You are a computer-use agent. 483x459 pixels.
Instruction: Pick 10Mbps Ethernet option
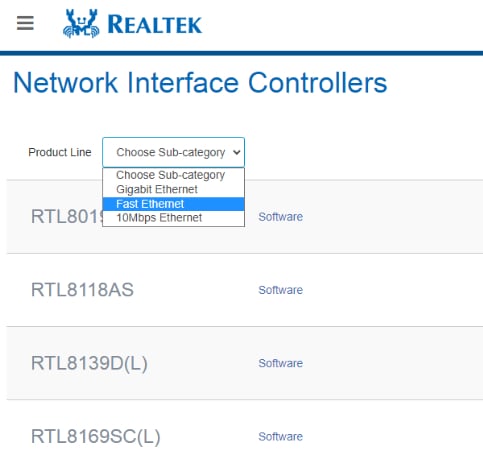click(173, 218)
